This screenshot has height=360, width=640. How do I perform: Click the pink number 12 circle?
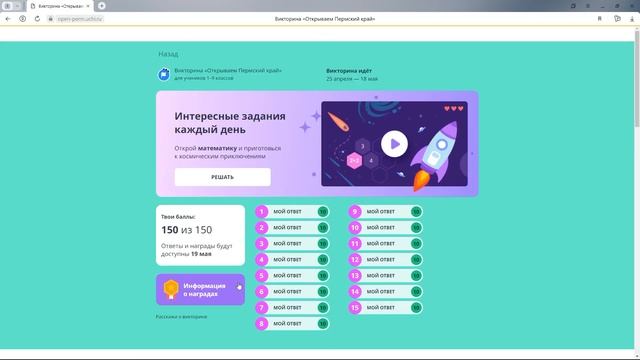click(355, 259)
